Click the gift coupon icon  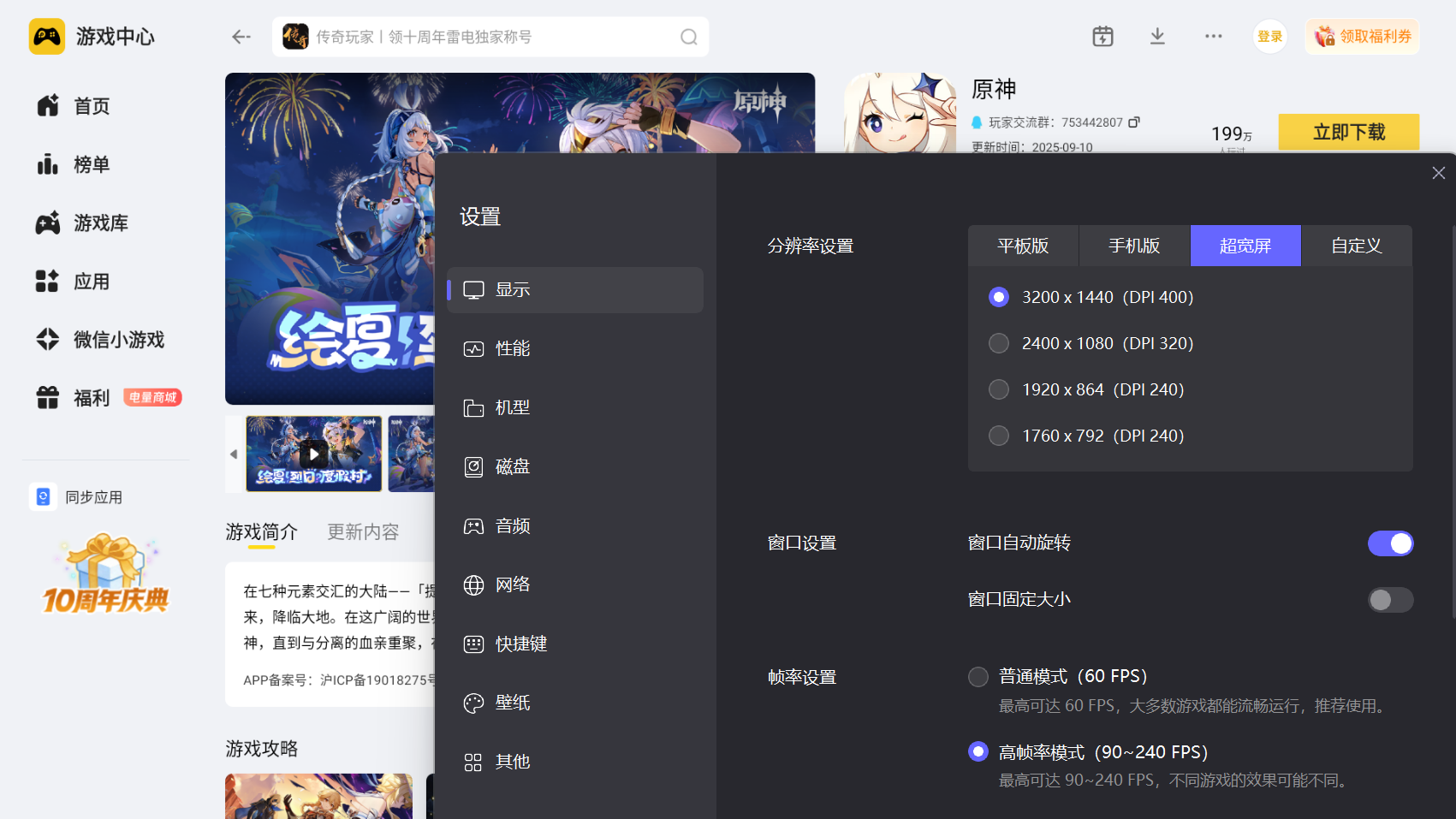click(1325, 36)
